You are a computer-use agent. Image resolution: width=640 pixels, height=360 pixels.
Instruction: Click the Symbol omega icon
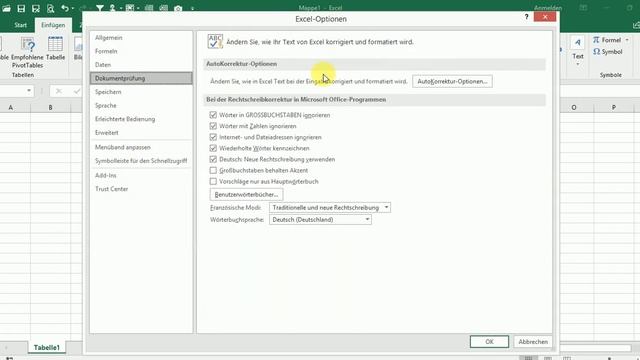(596, 52)
